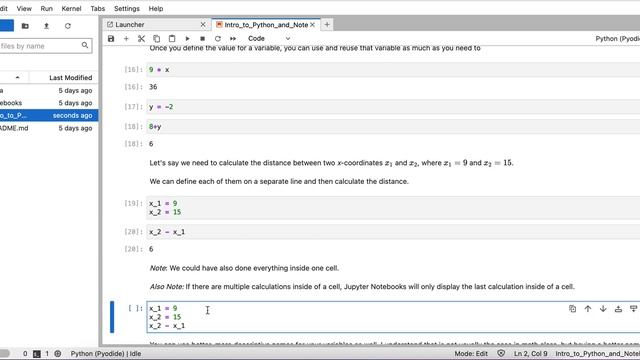Image resolution: width=640 pixels, height=360 pixels.
Task: Click into cell 17 containing y = -2
Action: click(393, 107)
